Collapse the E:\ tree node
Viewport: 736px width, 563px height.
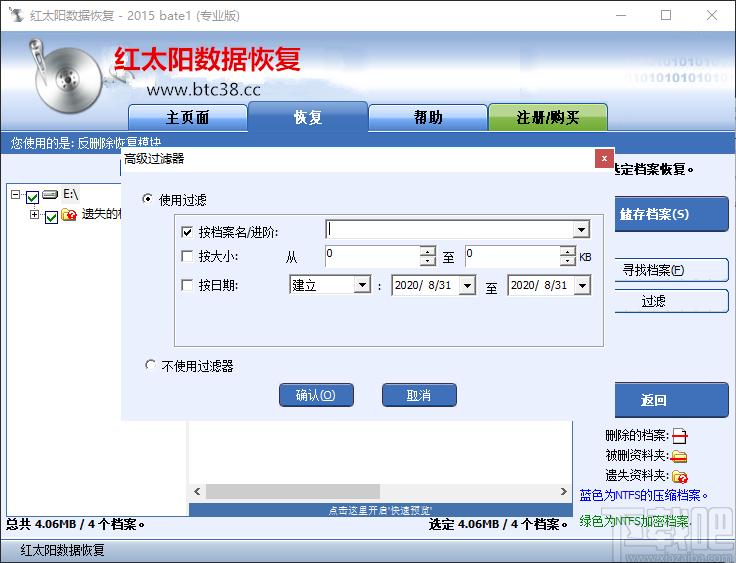tap(15, 194)
